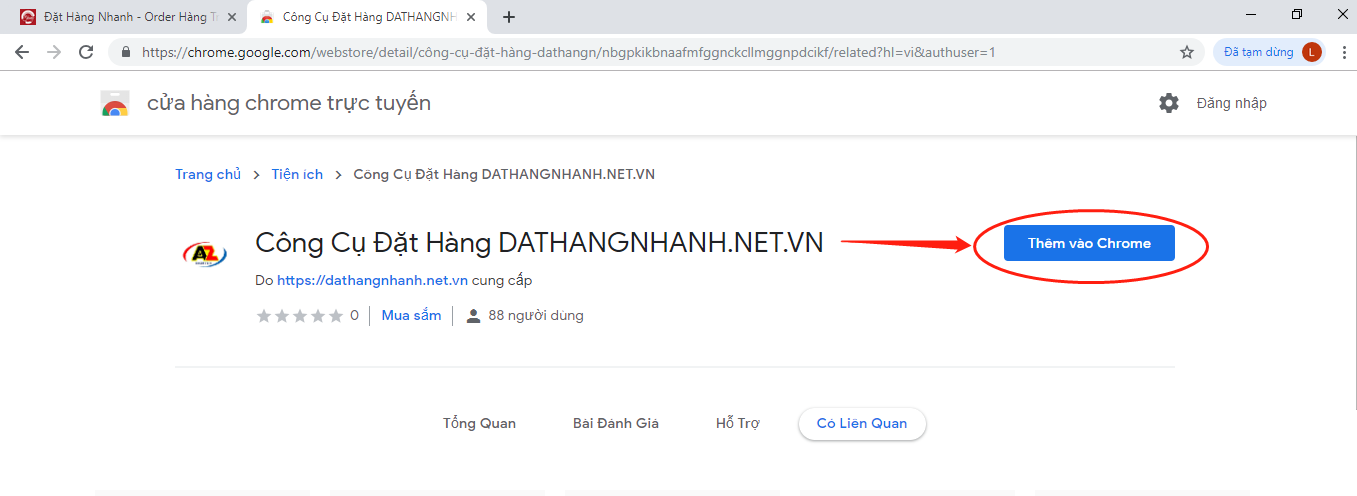Close the Đặt Hàng Nhanh tab
Screen dimensions: 1357x496
coord(232,17)
